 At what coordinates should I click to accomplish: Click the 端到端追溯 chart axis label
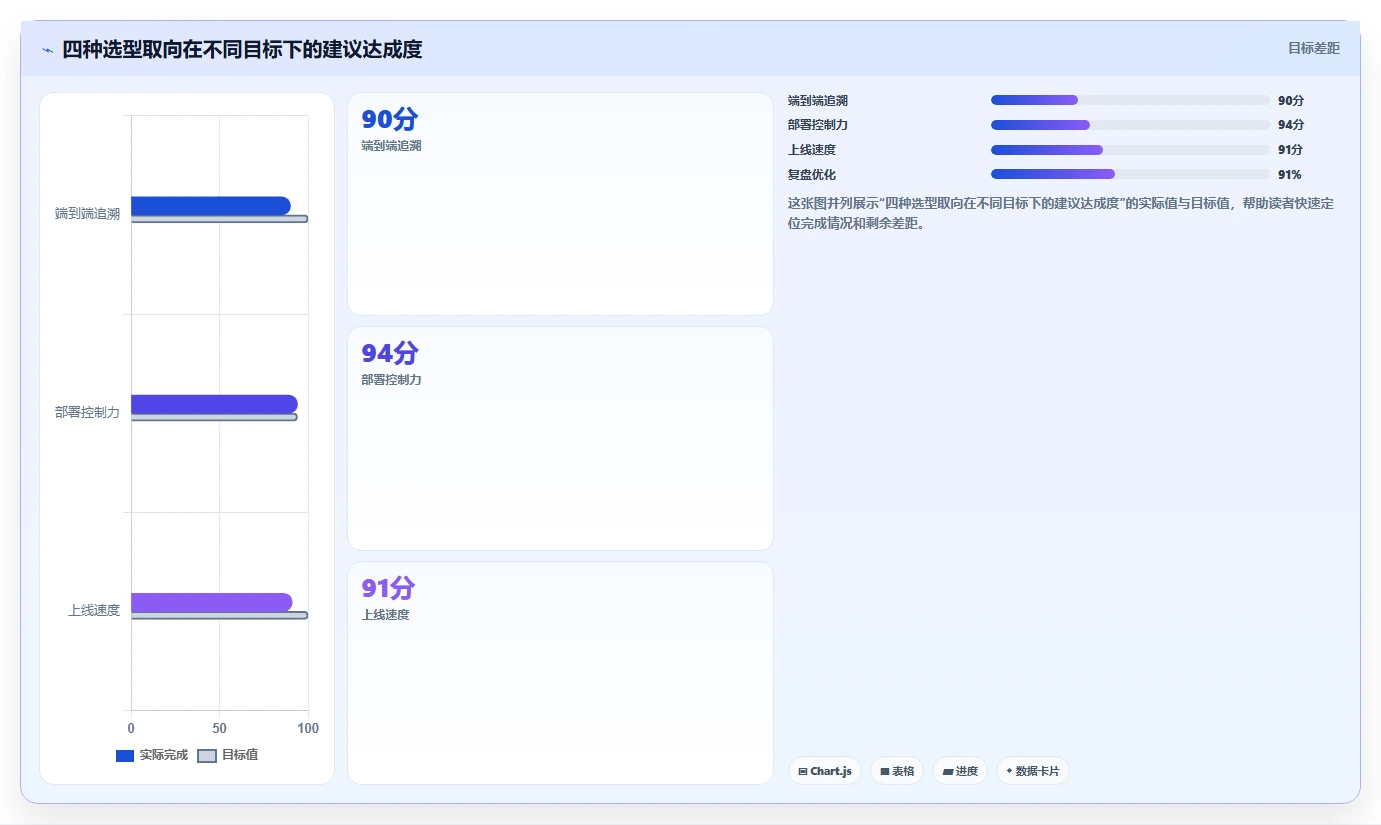pos(87,213)
